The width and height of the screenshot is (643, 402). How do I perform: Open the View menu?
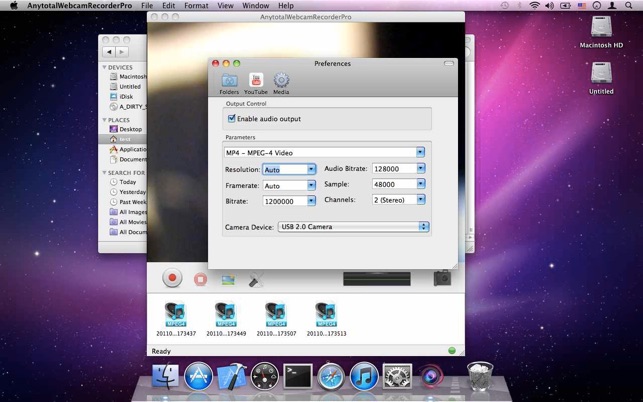225,6
